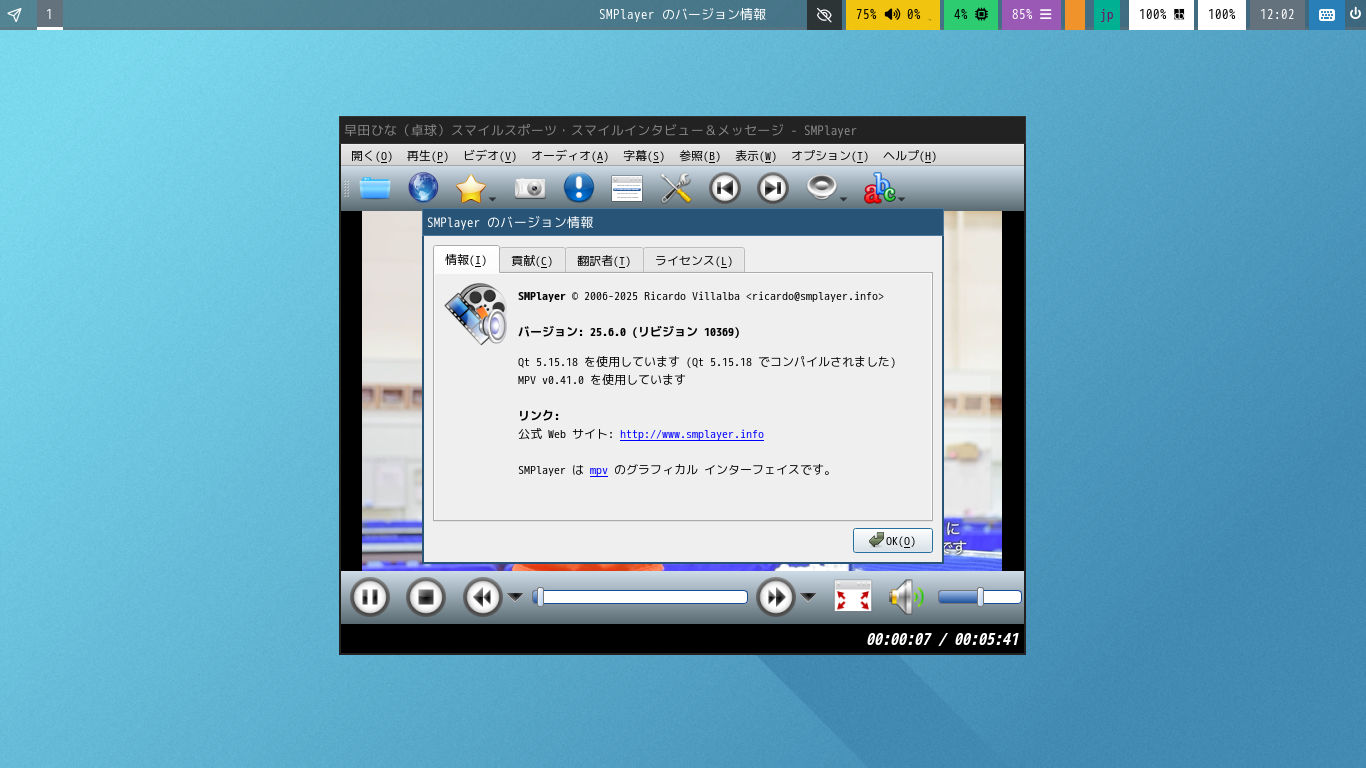
Task: Click the volume 75% indicator in top bar
Action: point(892,15)
